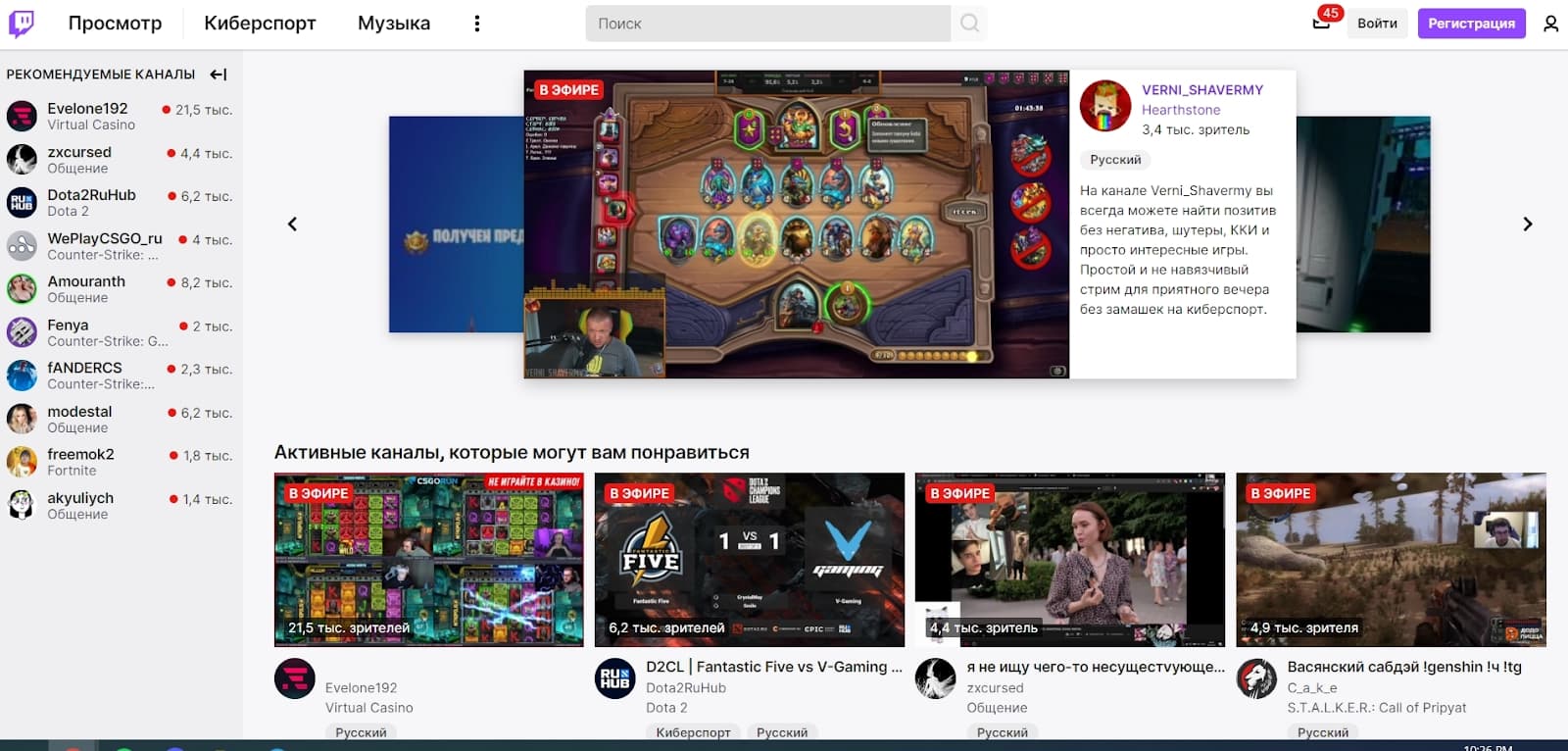The image size is (1568, 751).
Task: Click the Войти login button
Action: pos(1377,24)
